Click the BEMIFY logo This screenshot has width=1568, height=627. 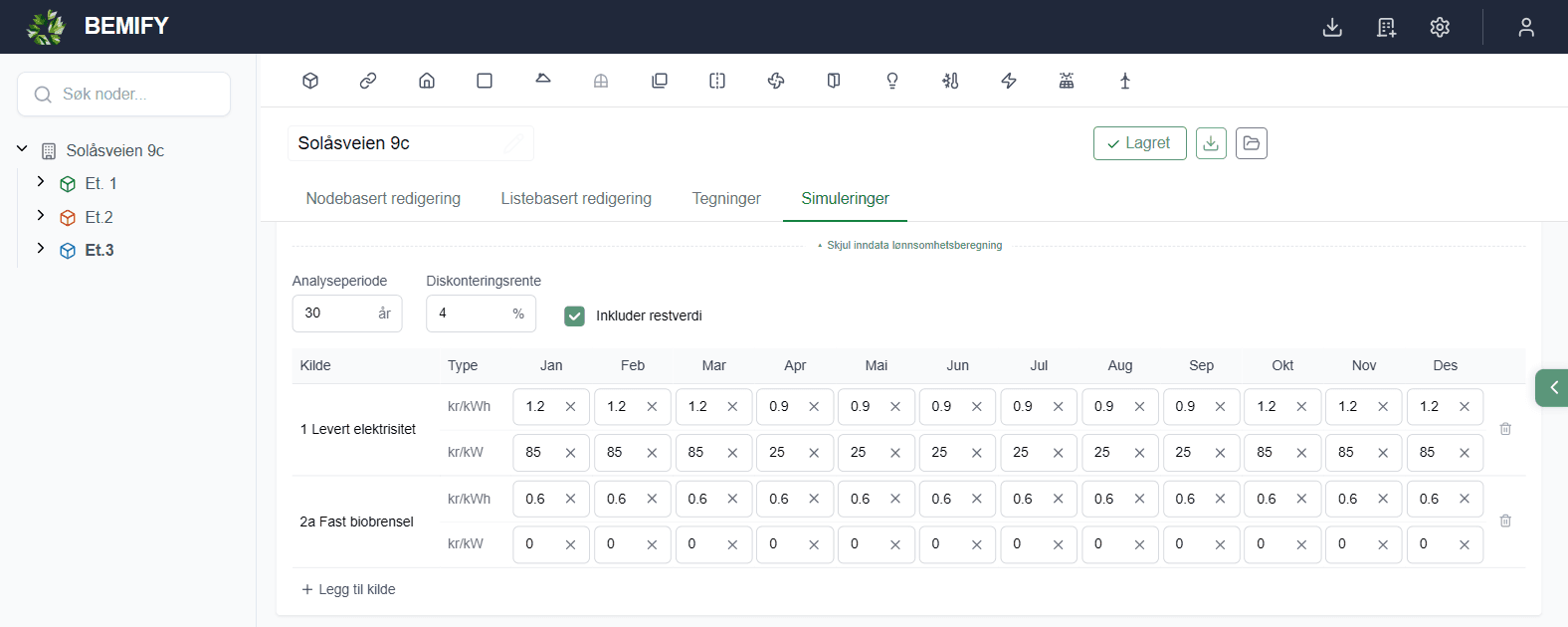click(98, 26)
